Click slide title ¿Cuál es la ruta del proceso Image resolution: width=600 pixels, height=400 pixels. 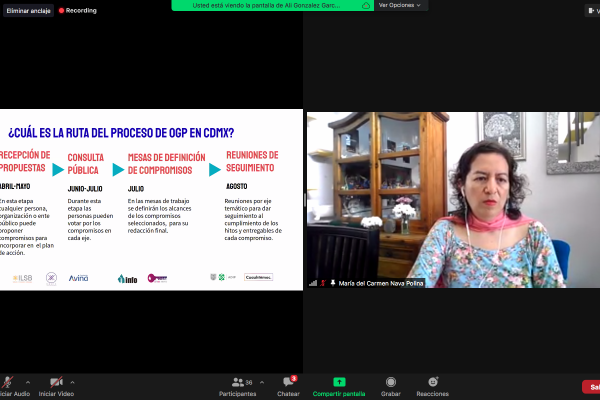tap(121, 133)
